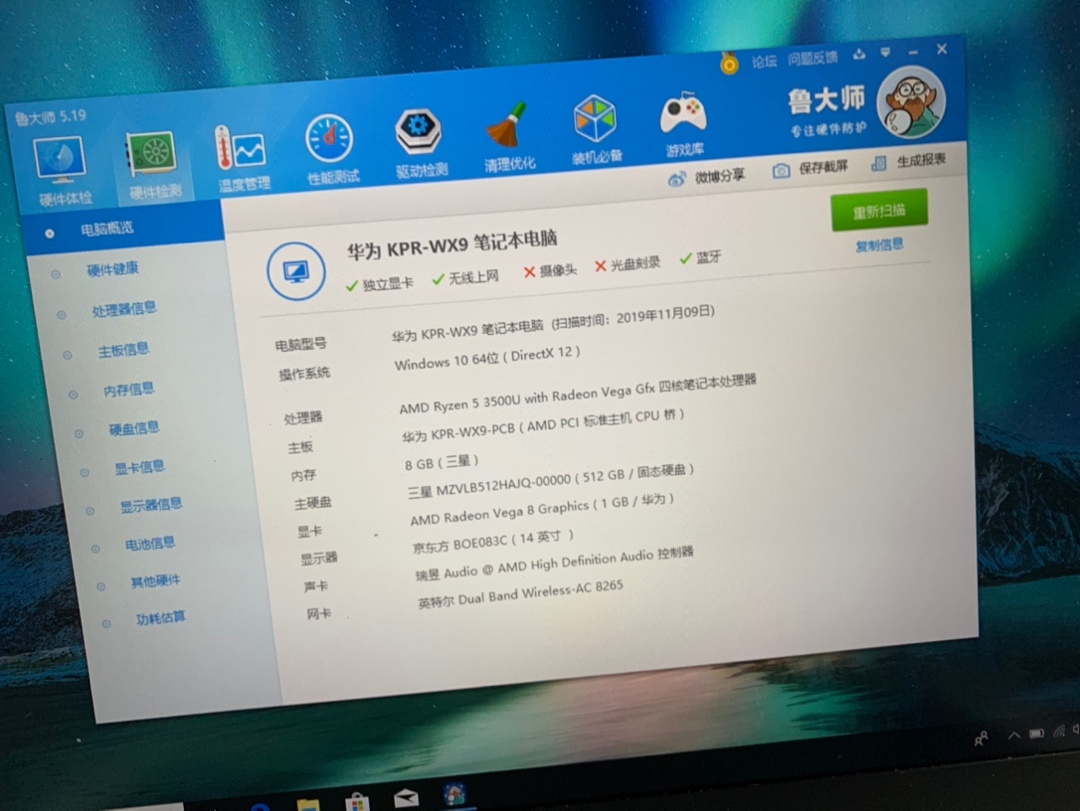Open 驱动检测 driver detection
The width and height of the screenshot is (1080, 811).
(419, 143)
